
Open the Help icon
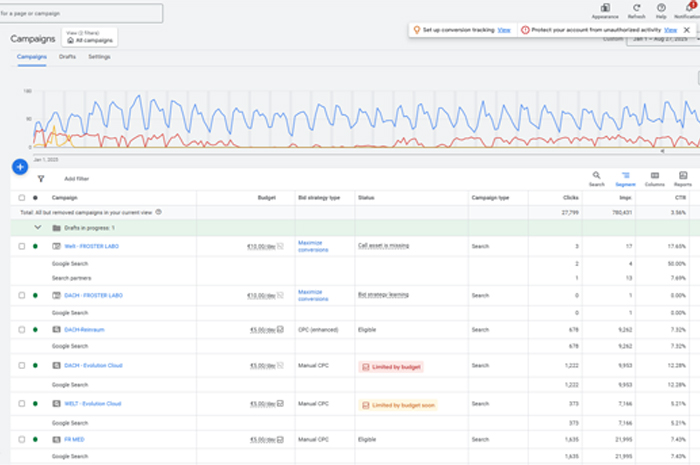661,10
